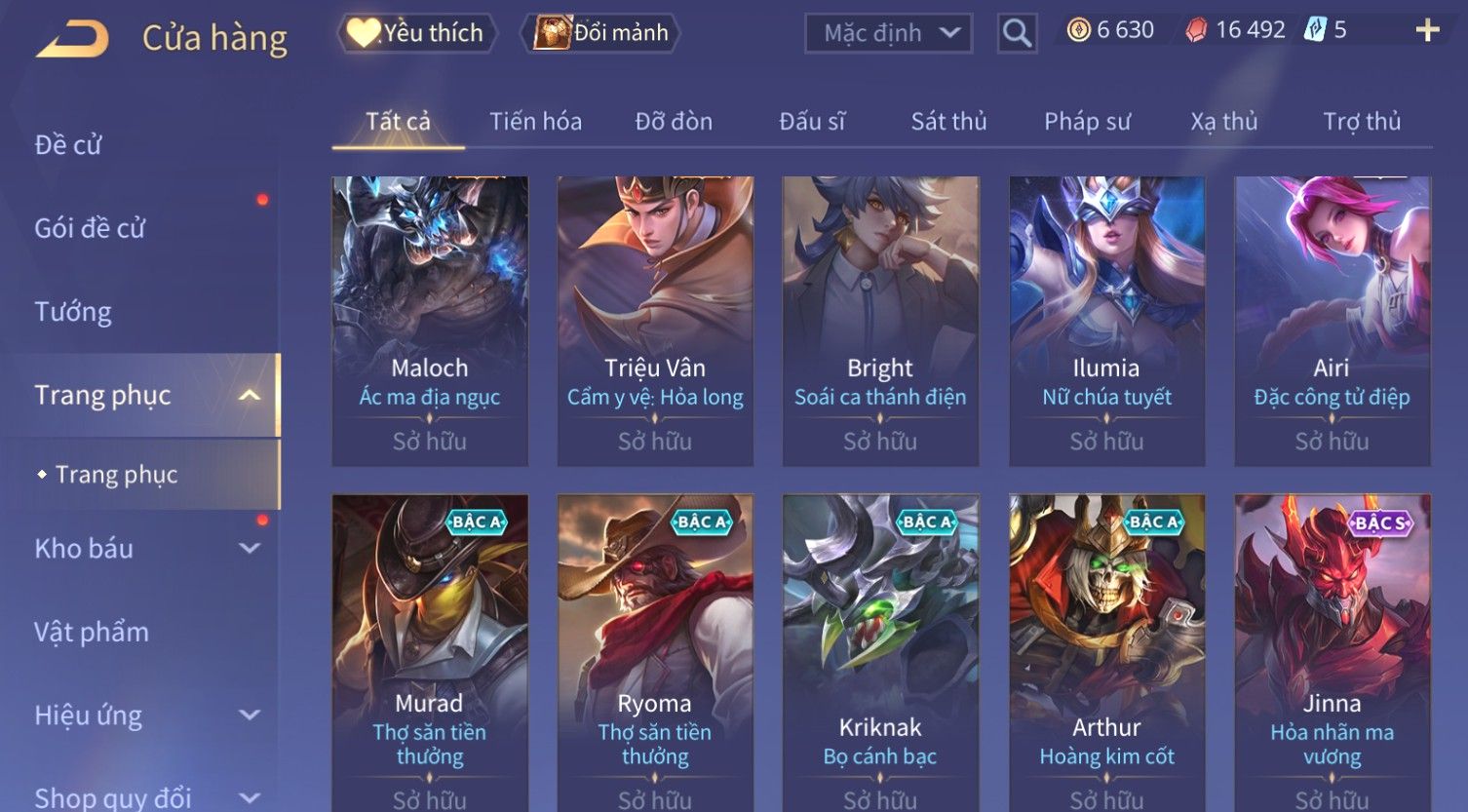Open the Yêu thích heart favorites
This screenshot has height=812, width=1468.
(x=416, y=33)
